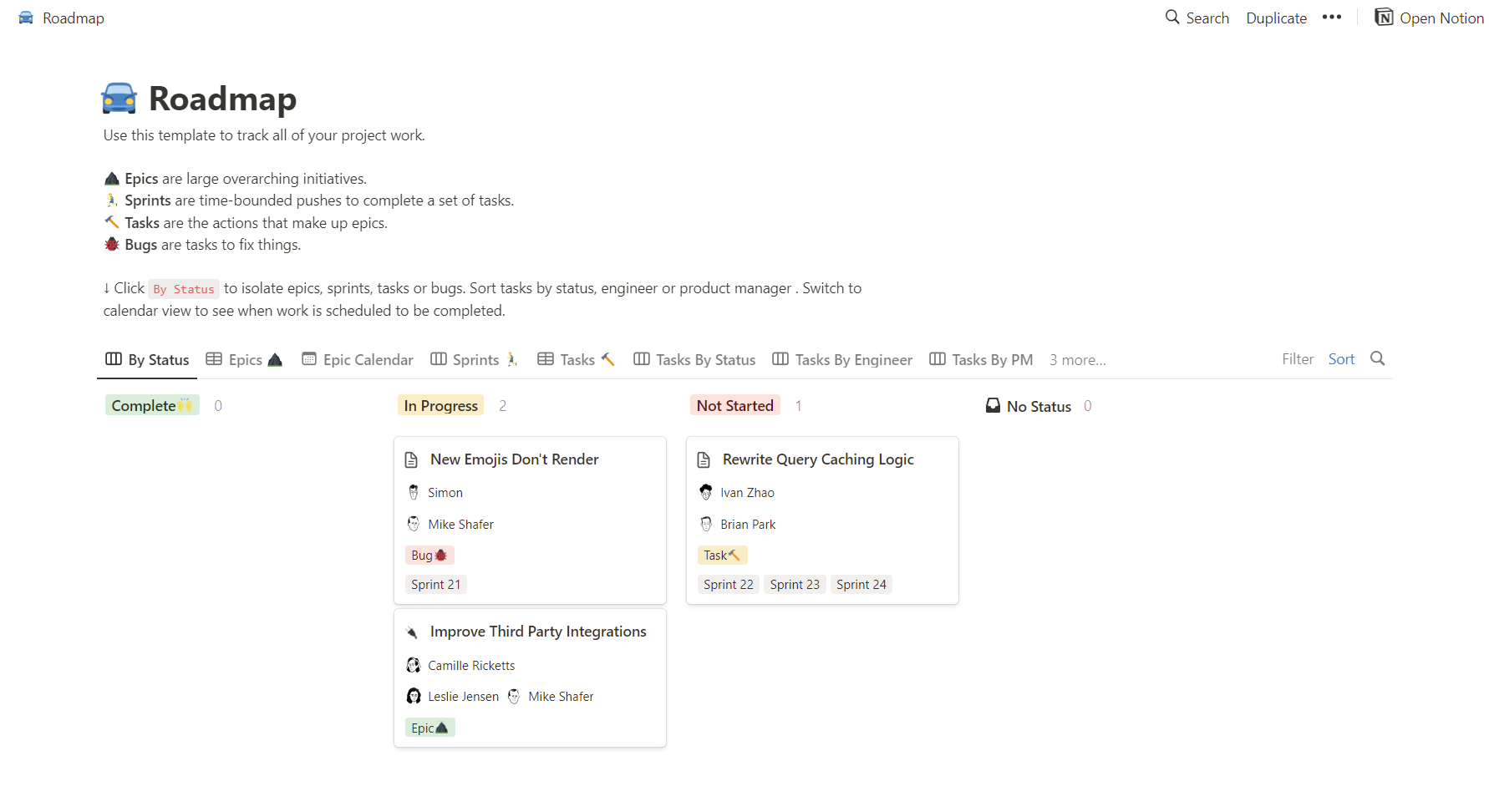Click the hammer icon on Improve Third Party Integrations
Viewport: 1489px width, 812px height.
click(412, 631)
